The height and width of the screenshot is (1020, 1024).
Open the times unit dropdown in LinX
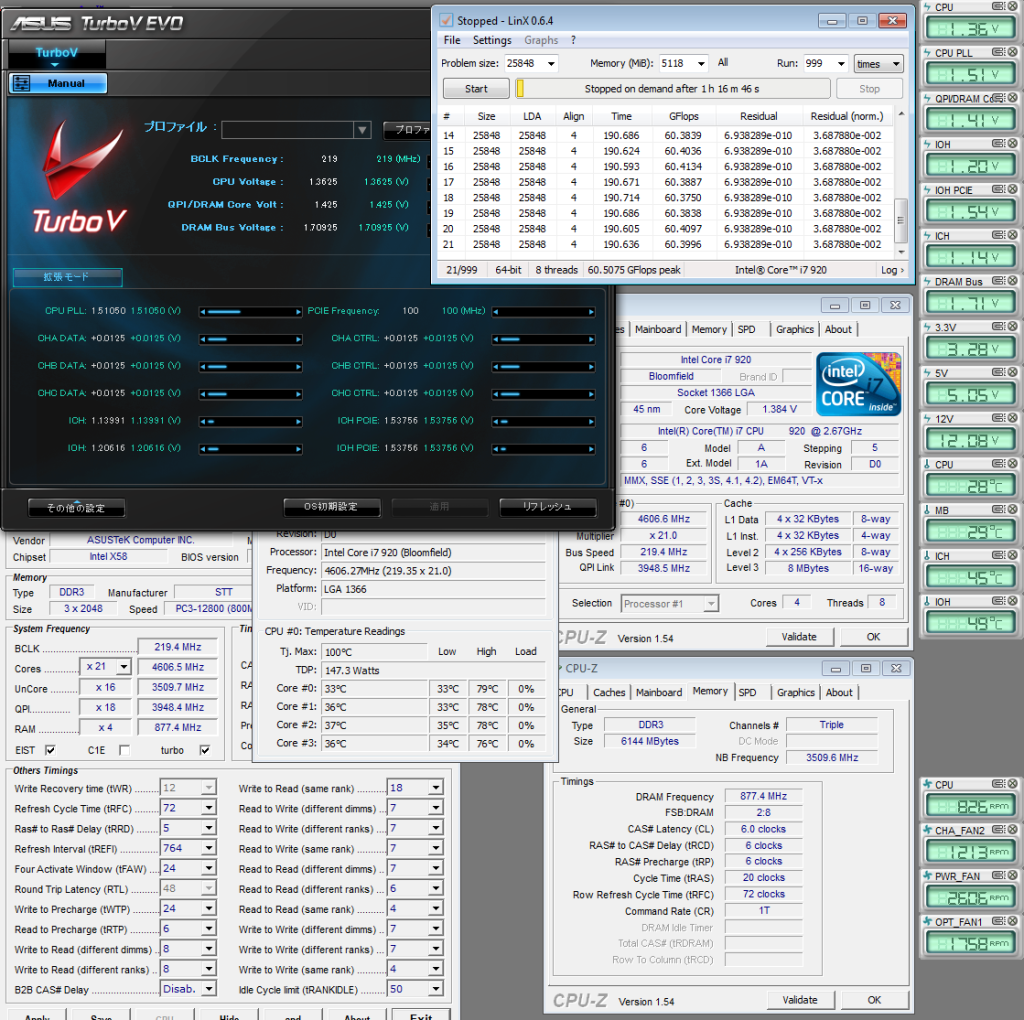(x=878, y=63)
